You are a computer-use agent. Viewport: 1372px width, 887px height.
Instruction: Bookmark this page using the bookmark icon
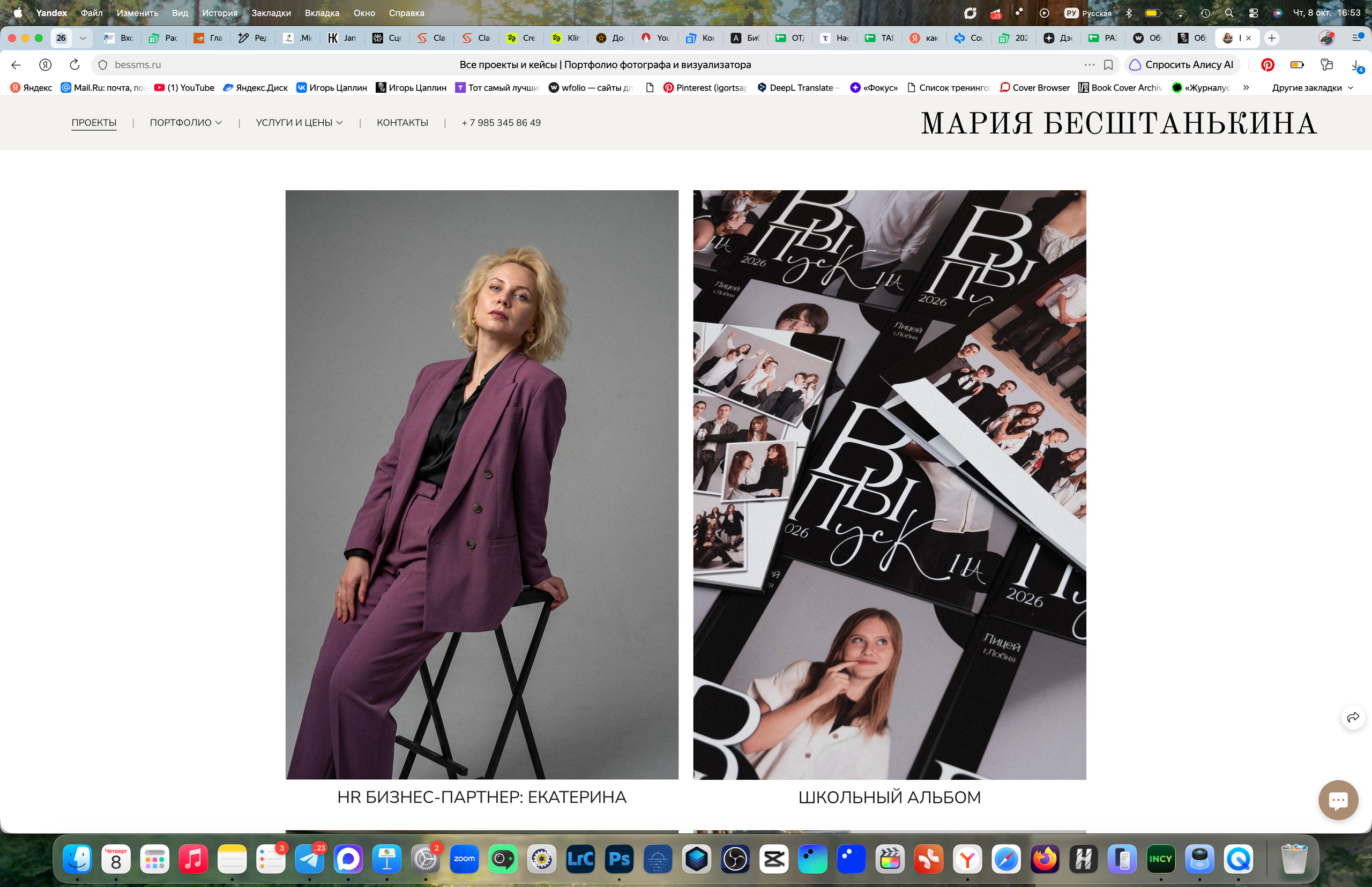click(1108, 64)
